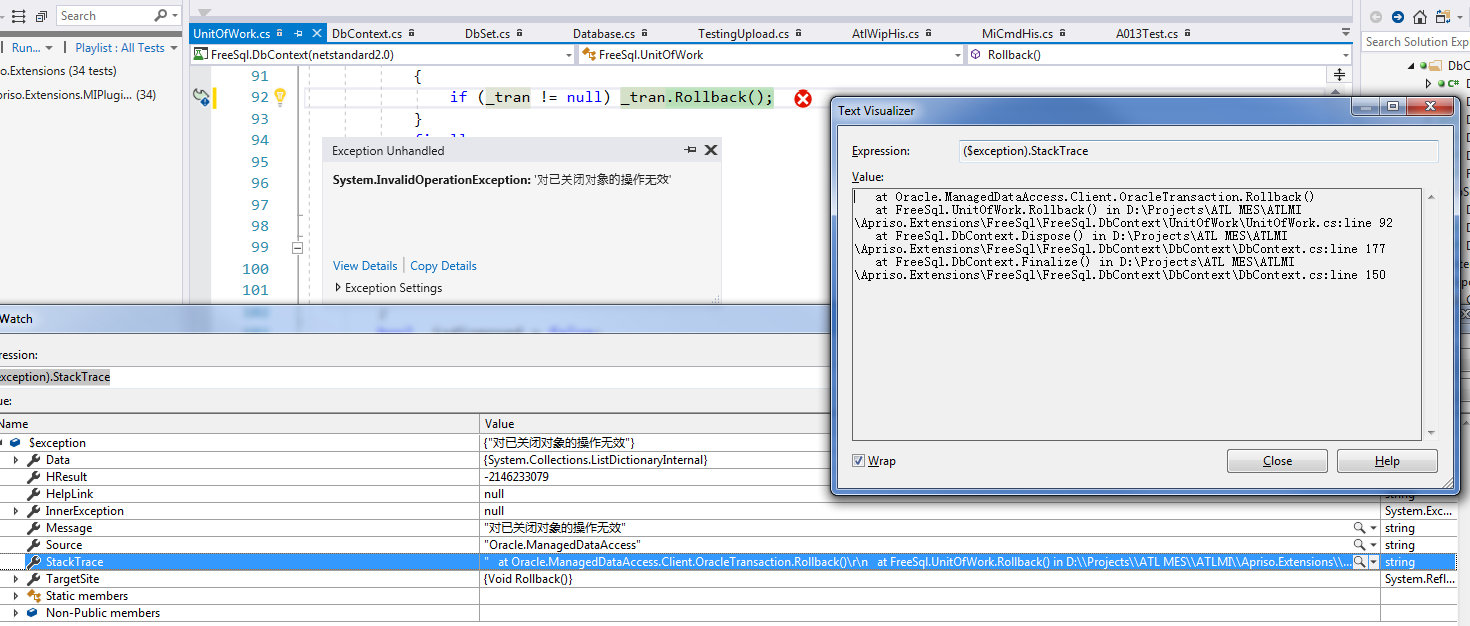Viewport: 1470px width, 626px height.
Task: Click the View Details link in the exception popup
Action: click(364, 265)
